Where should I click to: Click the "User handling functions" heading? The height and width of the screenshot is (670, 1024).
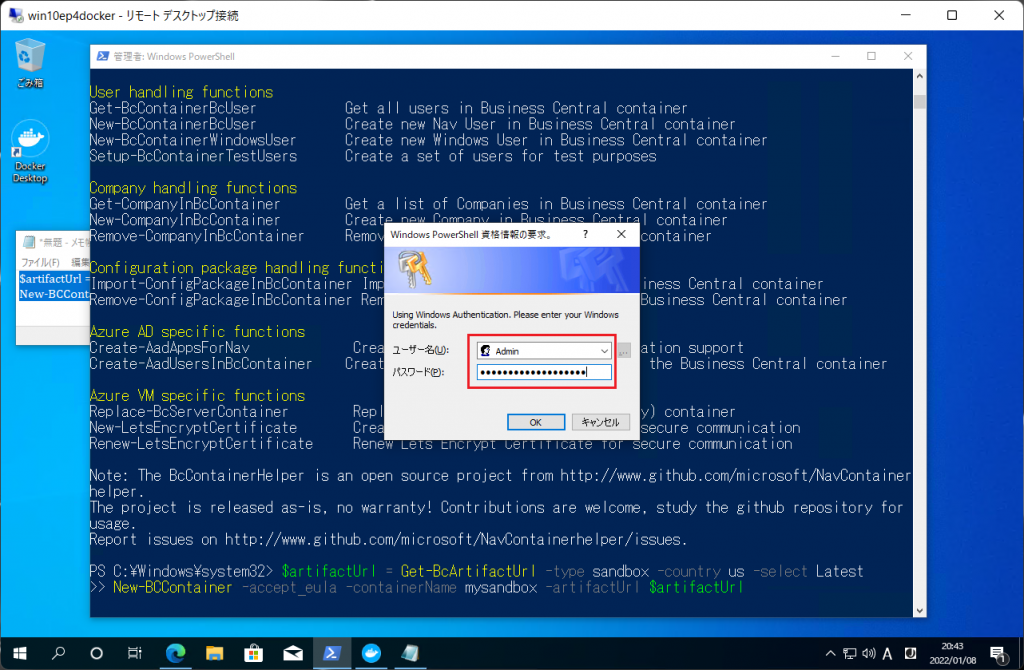pyautogui.click(x=182, y=92)
